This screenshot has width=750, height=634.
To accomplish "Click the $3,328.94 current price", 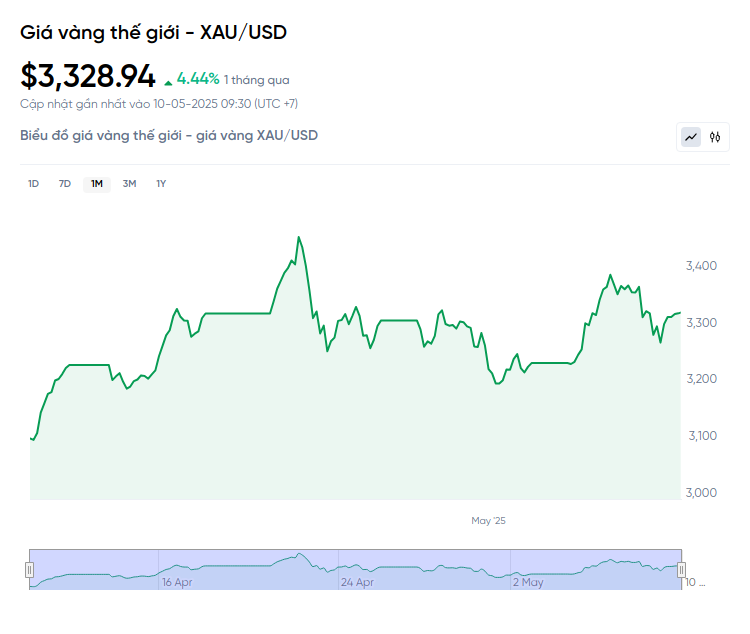I will pyautogui.click(x=88, y=76).
